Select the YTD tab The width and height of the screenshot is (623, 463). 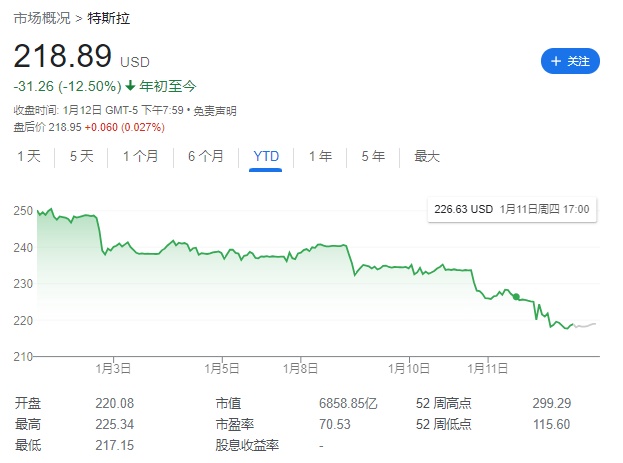click(266, 156)
